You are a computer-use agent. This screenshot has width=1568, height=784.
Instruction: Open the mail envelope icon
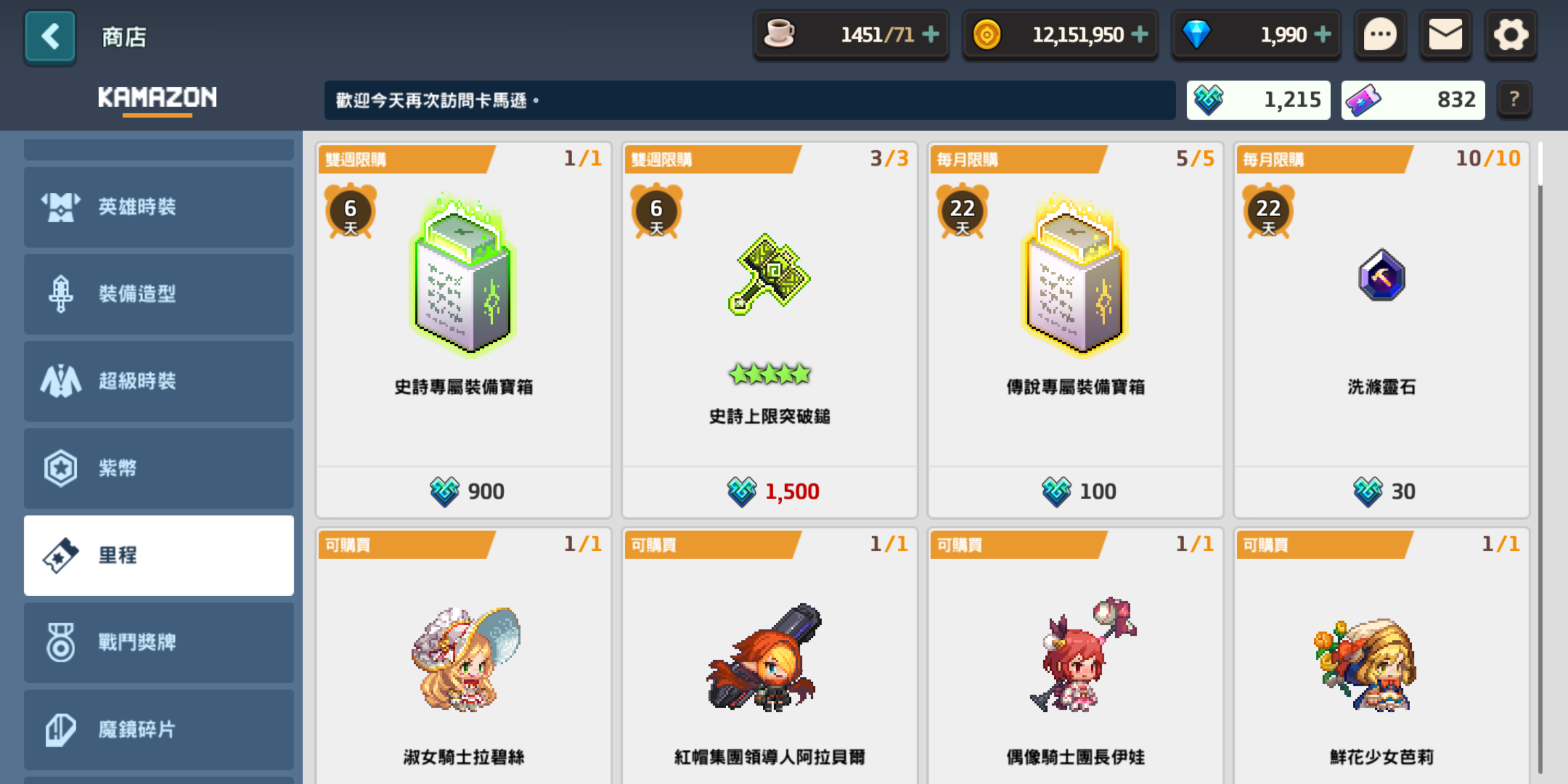point(1445,35)
